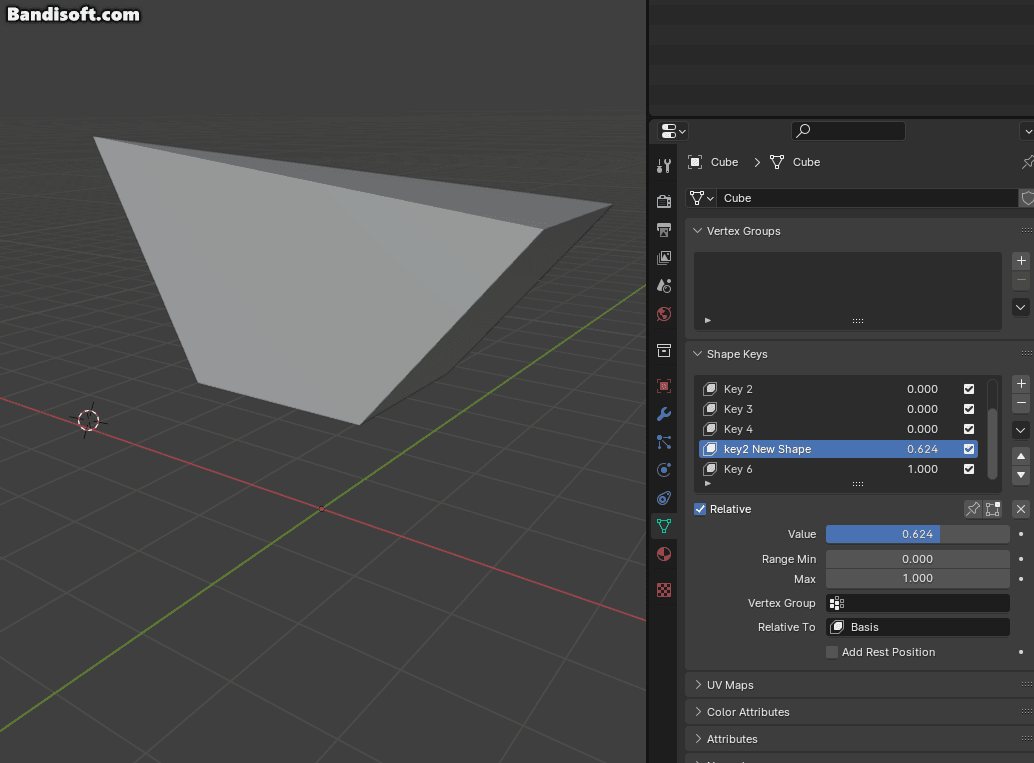Click the Cube mesh icon in breadcrumb

777,162
